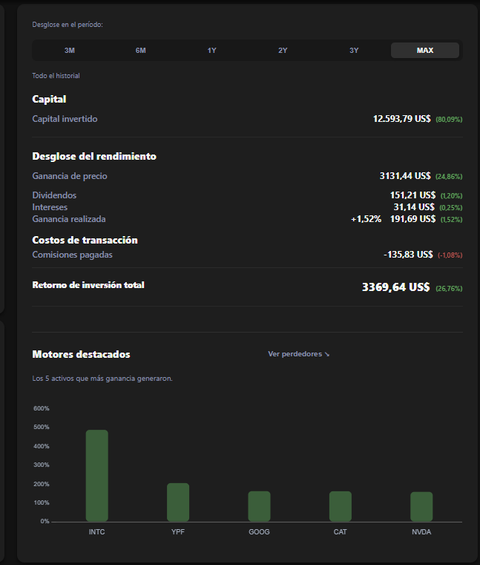Click the Intereses row label

[50, 207]
